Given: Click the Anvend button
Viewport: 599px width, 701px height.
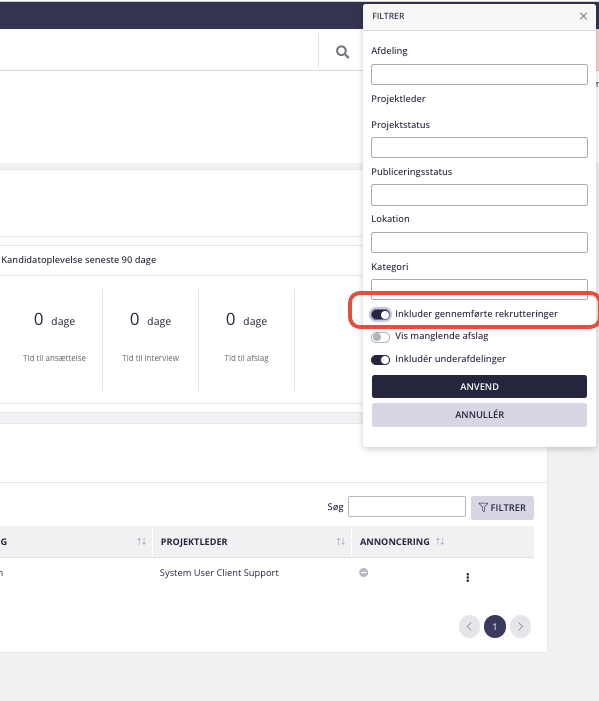Looking at the screenshot, I should tap(479, 387).
